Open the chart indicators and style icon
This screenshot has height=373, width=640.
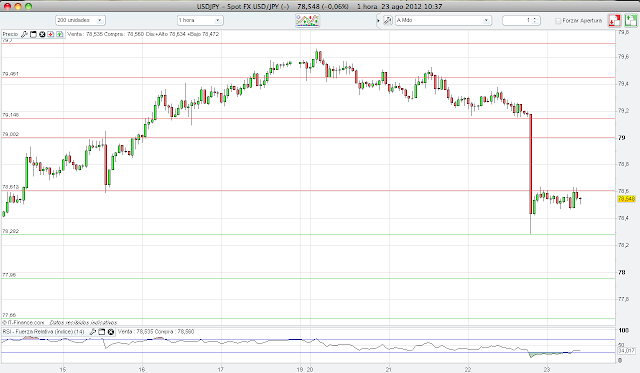tap(307, 20)
